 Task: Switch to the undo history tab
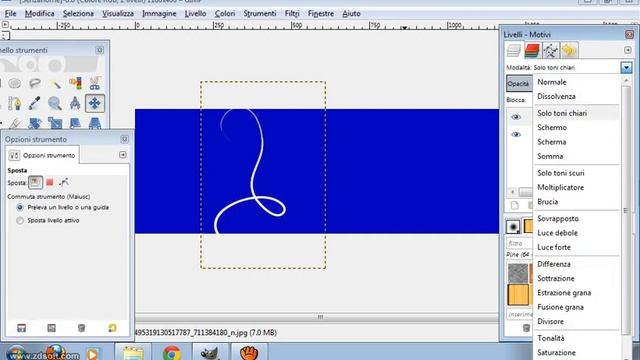click(569, 50)
